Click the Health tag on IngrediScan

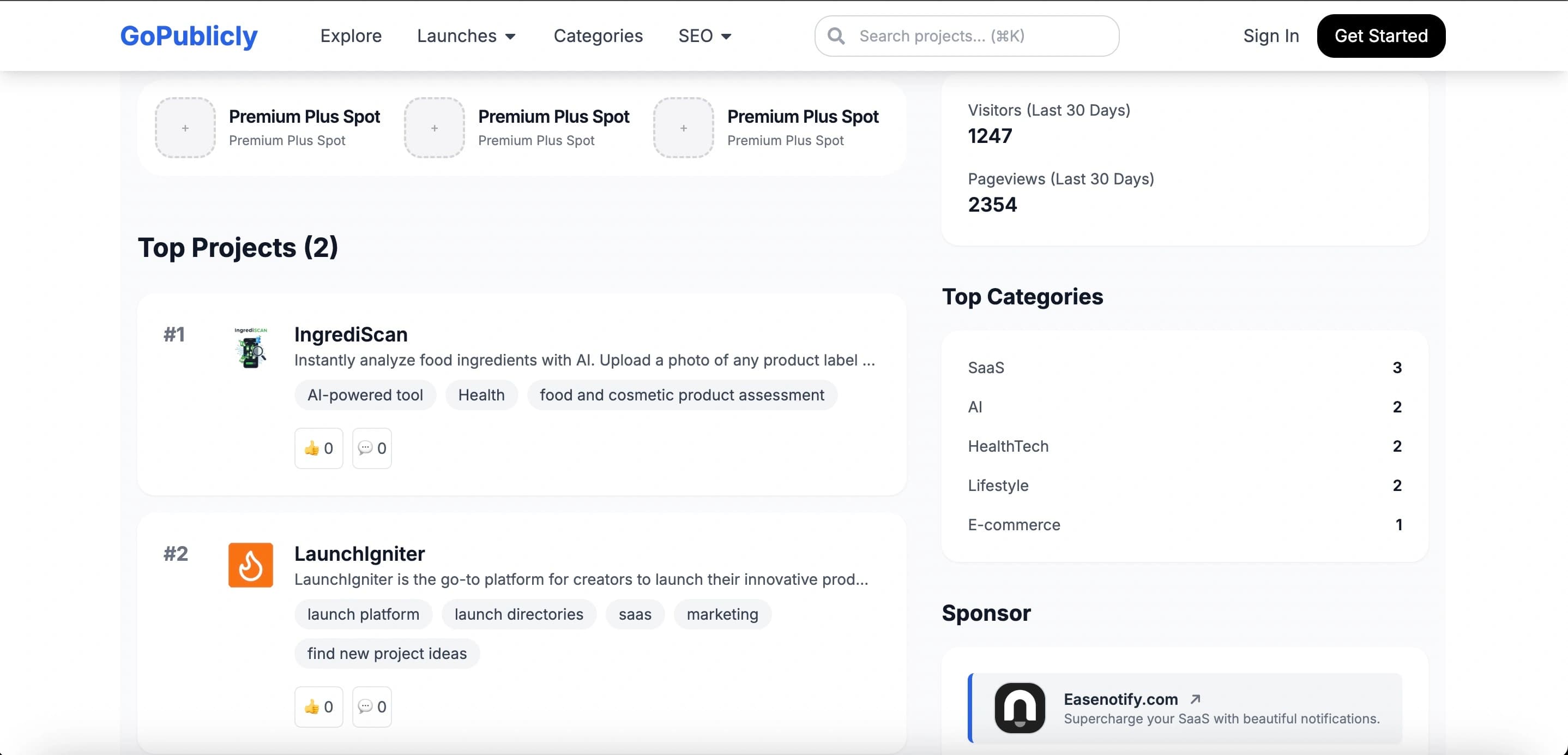[x=481, y=395]
